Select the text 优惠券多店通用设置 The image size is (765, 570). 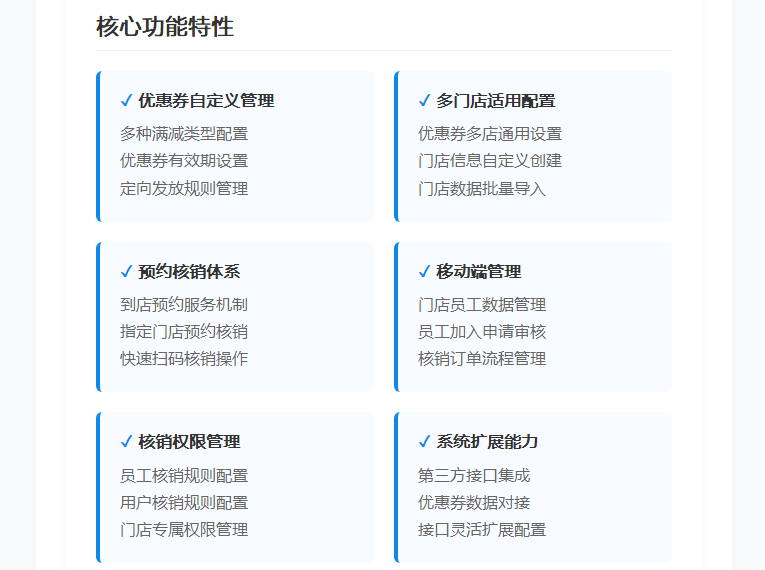pos(490,134)
